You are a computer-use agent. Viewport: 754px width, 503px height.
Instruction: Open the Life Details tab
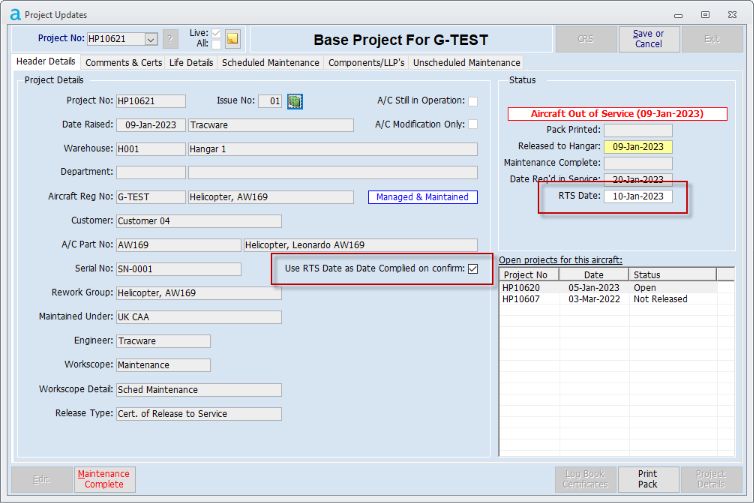click(x=191, y=63)
